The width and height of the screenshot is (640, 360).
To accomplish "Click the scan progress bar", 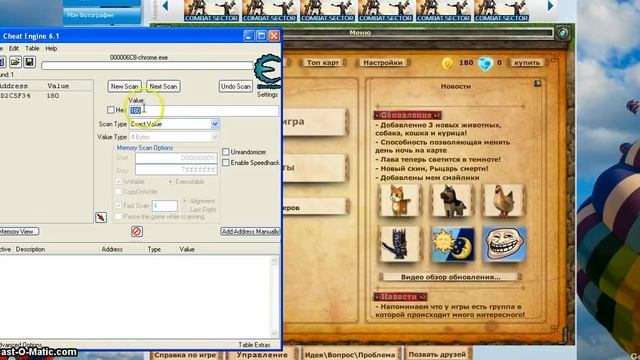I will click(x=147, y=66).
